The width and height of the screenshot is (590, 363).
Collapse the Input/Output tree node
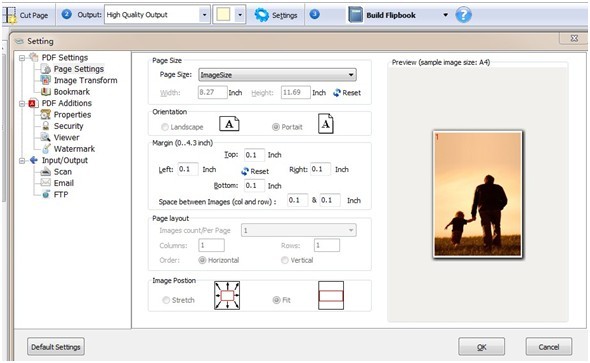coord(22,161)
